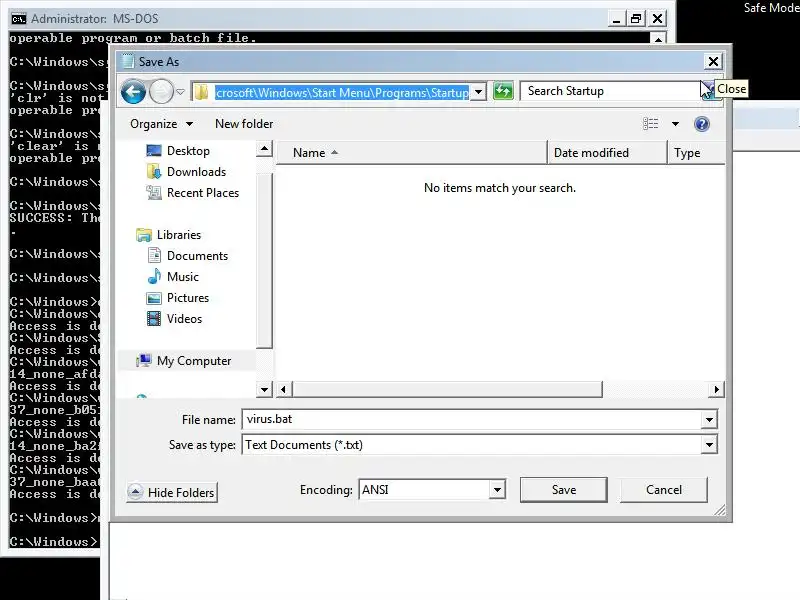Screen dimensions: 800x600
Task: Minimize the Administrator MS-DOS window
Action: (616, 19)
